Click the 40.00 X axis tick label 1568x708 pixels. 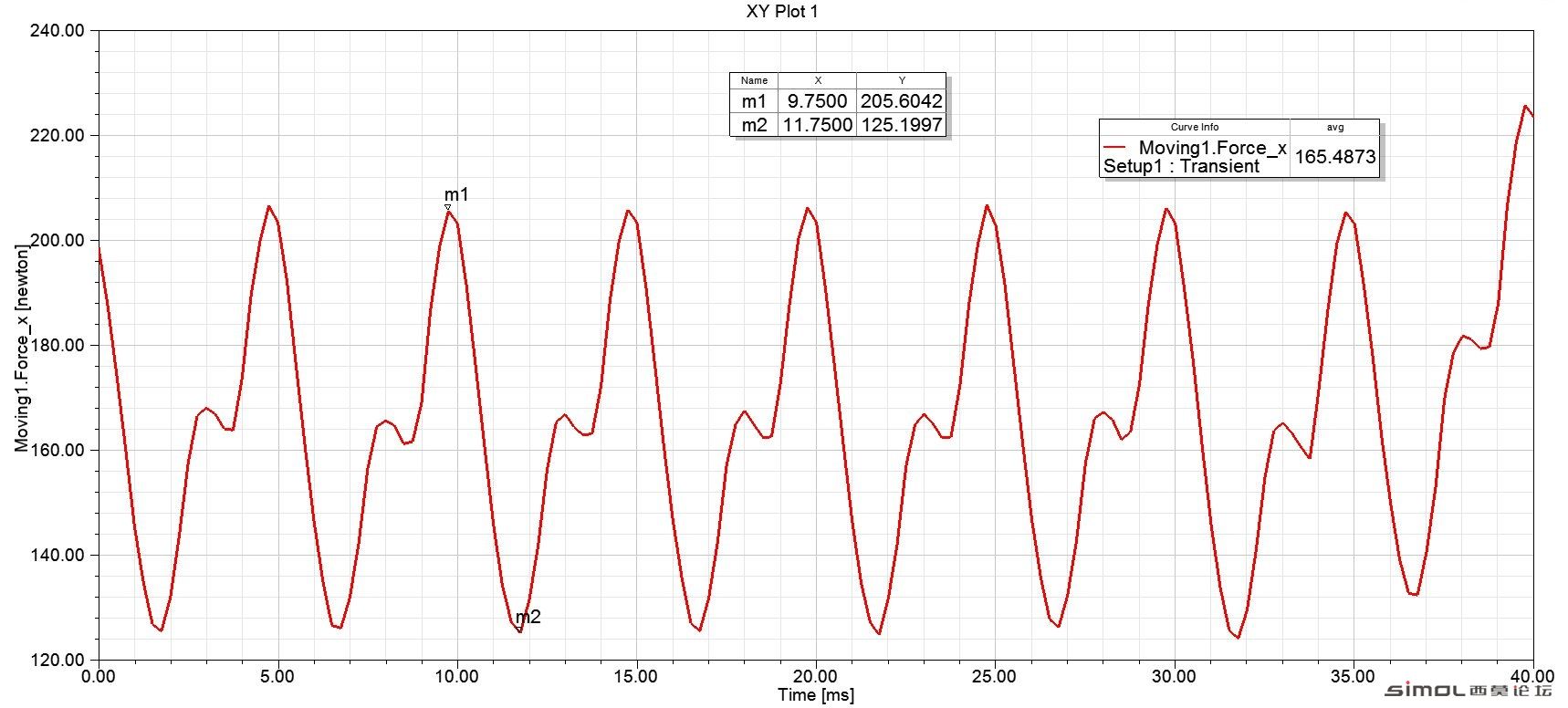pyautogui.click(x=1532, y=676)
